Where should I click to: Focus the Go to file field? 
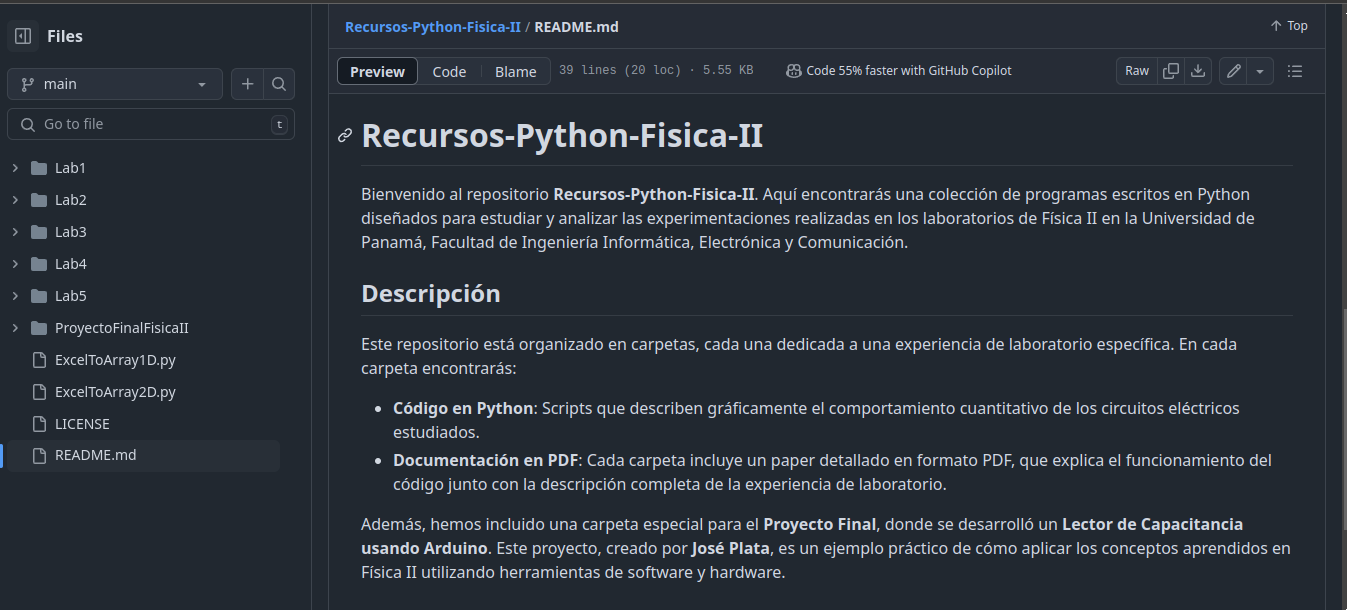click(151, 124)
